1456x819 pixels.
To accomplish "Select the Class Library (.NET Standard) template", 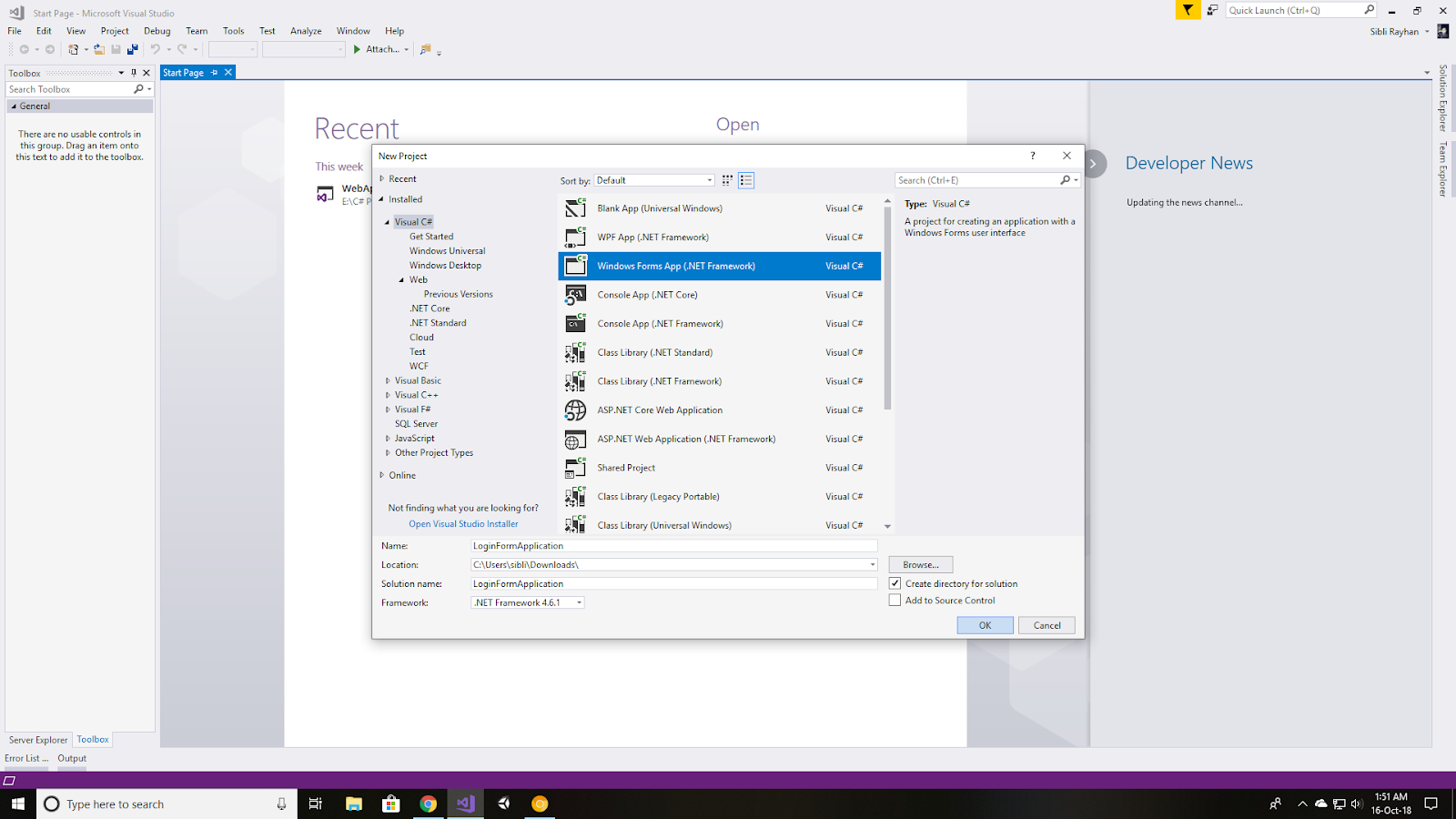I will pyautogui.click(x=719, y=352).
